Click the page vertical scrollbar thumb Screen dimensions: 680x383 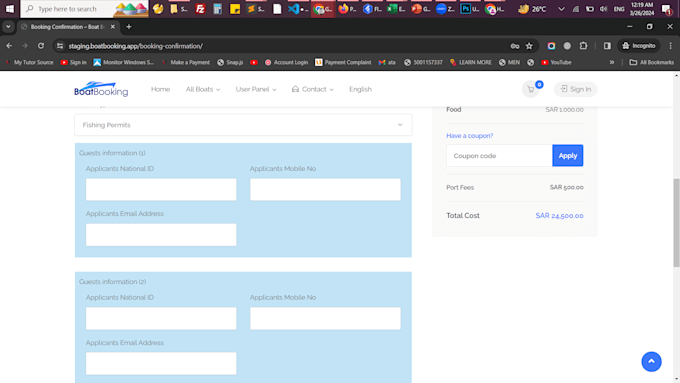[x=676, y=223]
